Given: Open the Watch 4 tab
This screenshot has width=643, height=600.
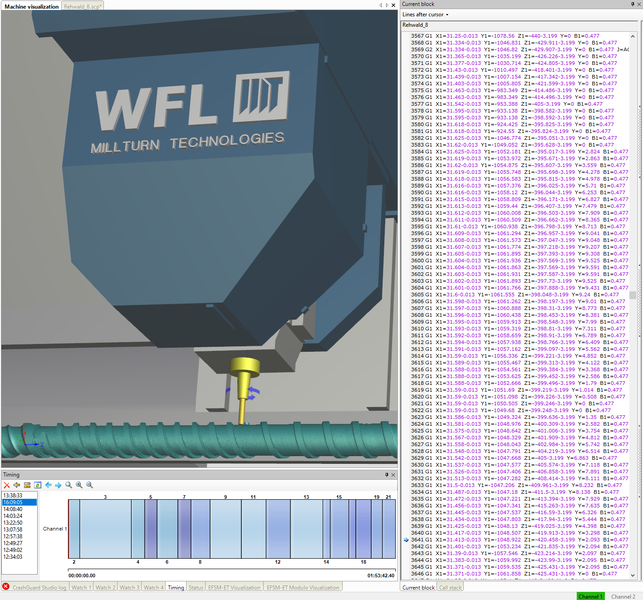Looking at the screenshot, I should point(153,587).
